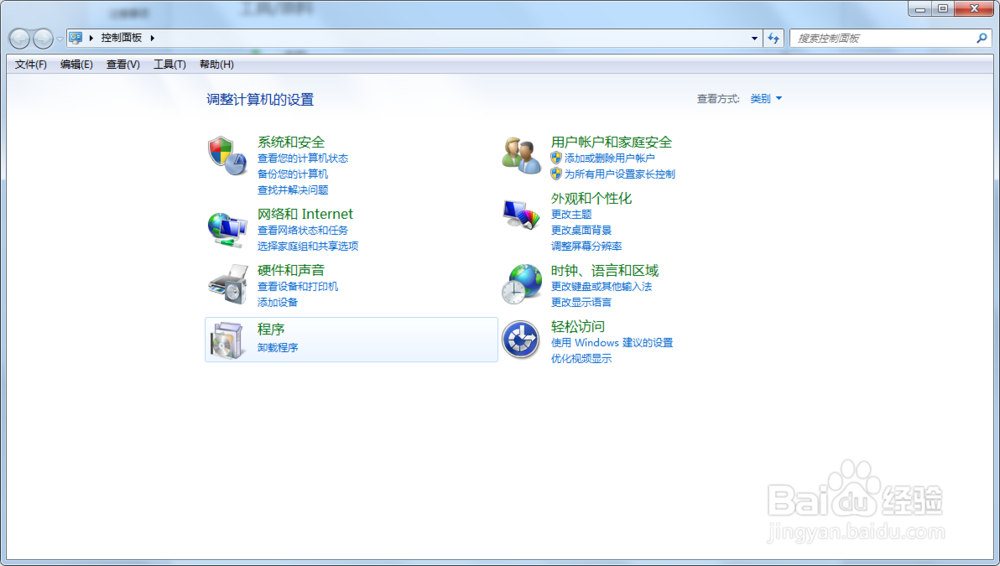Click 选择家庭组和共享选项 link
This screenshot has height=566, width=1000.
[308, 246]
